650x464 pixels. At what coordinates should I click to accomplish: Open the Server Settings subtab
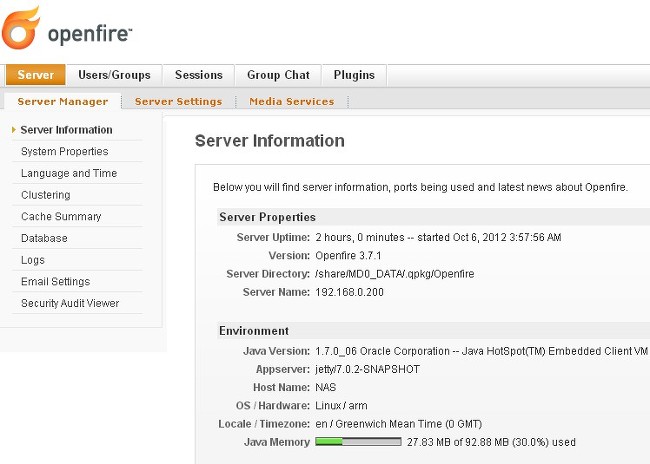coord(178,102)
